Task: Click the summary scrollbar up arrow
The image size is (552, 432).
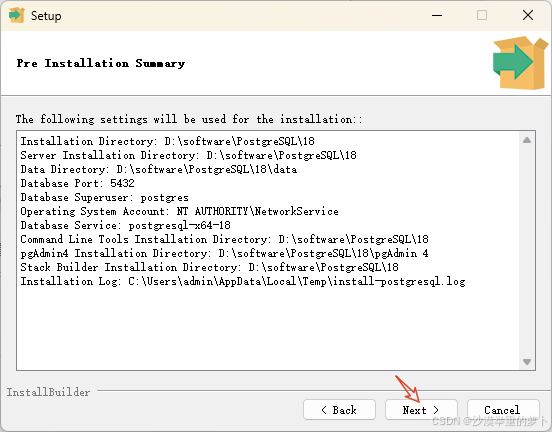Action: [527, 140]
